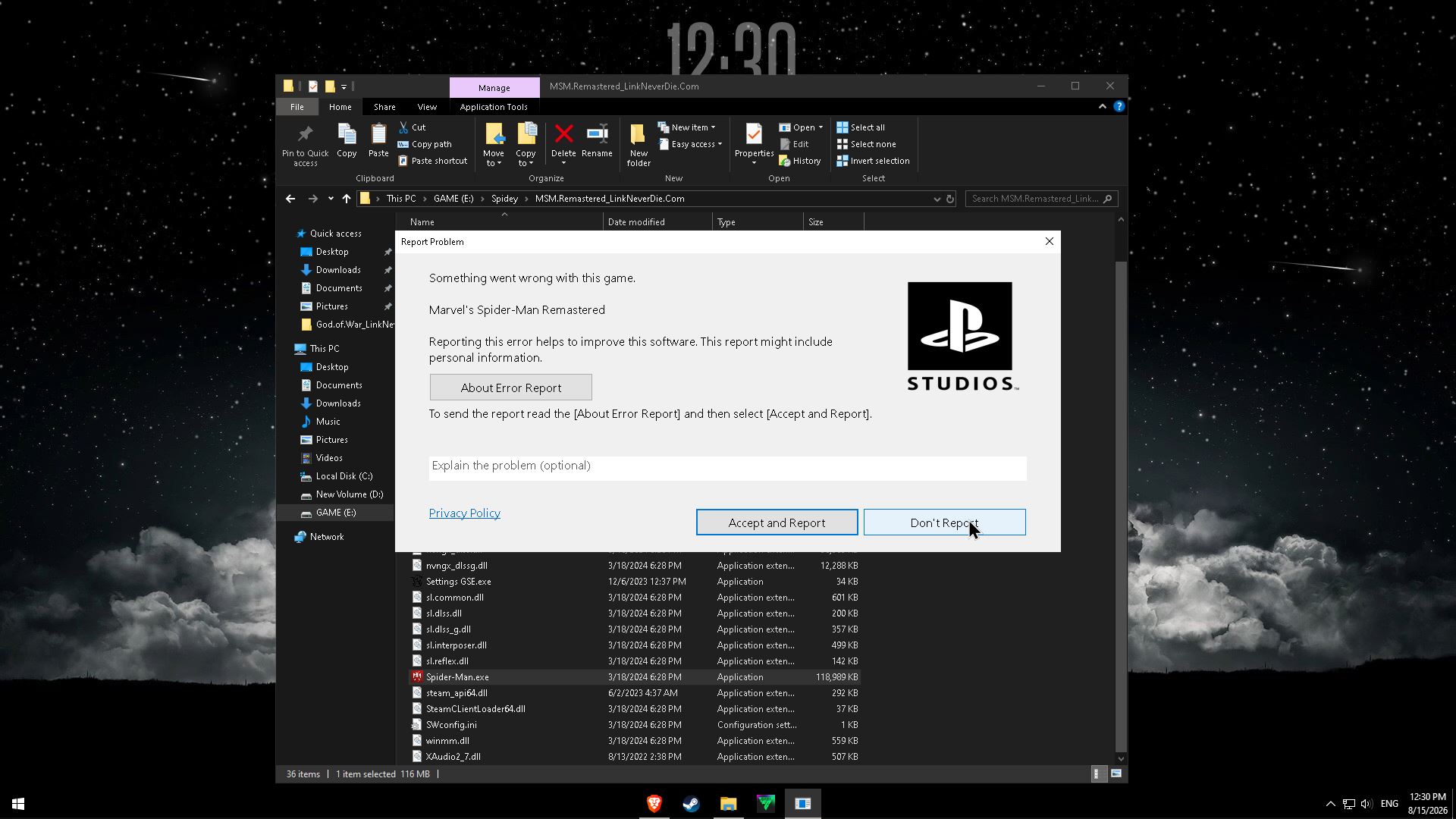The image size is (1456, 819).
Task: Close the Report Problem dialog
Action: (1049, 241)
